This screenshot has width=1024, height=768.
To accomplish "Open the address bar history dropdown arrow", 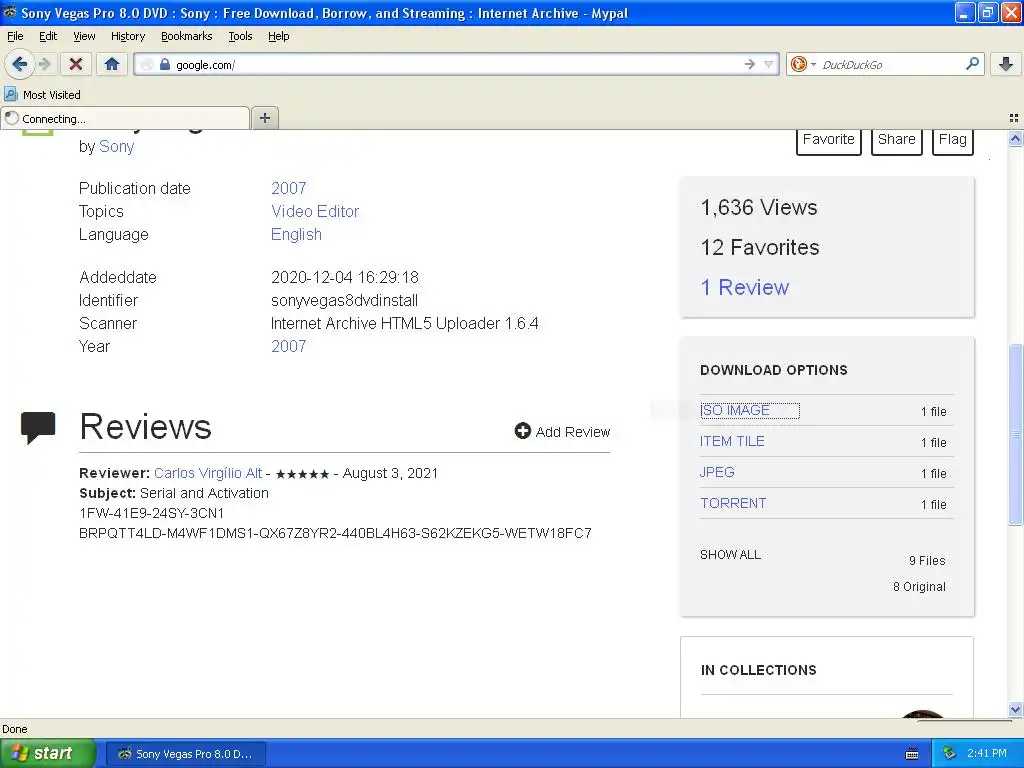I will 769,64.
